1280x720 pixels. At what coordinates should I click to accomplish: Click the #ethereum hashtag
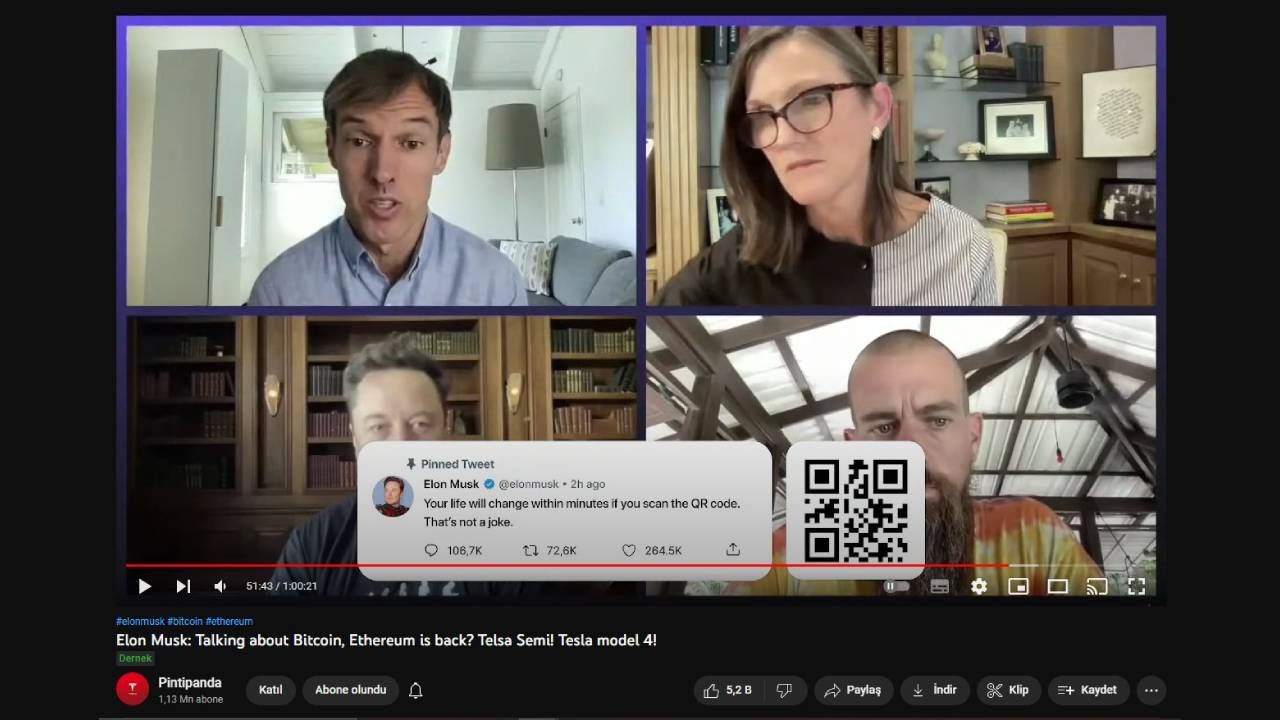(229, 621)
